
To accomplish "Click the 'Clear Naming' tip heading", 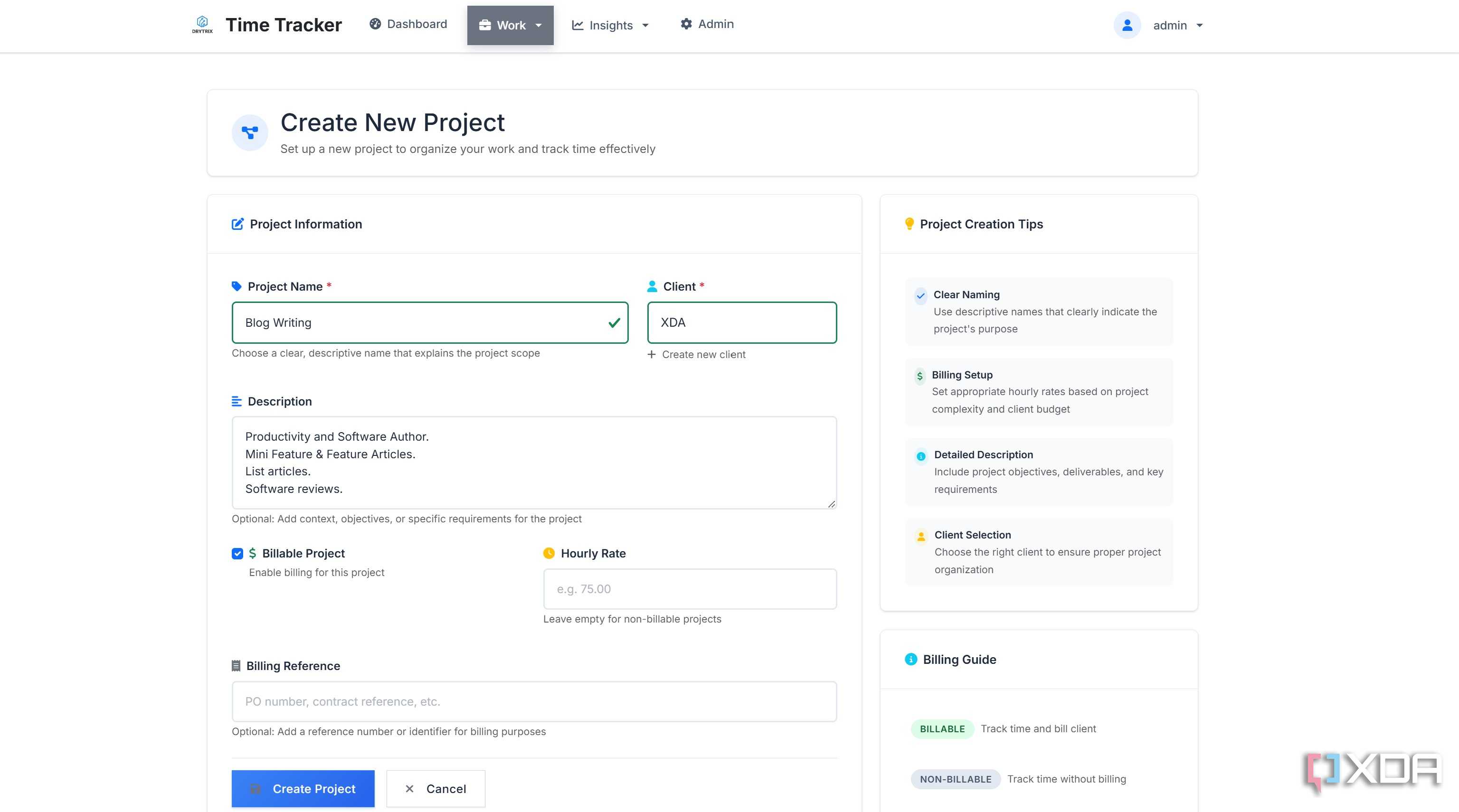I will [x=966, y=294].
